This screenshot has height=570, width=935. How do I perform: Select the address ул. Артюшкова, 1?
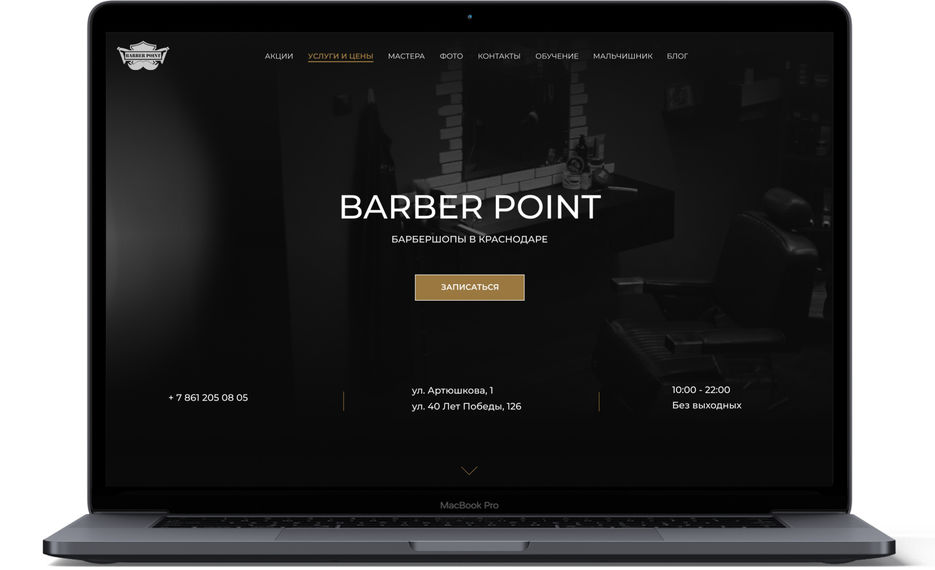tap(453, 391)
